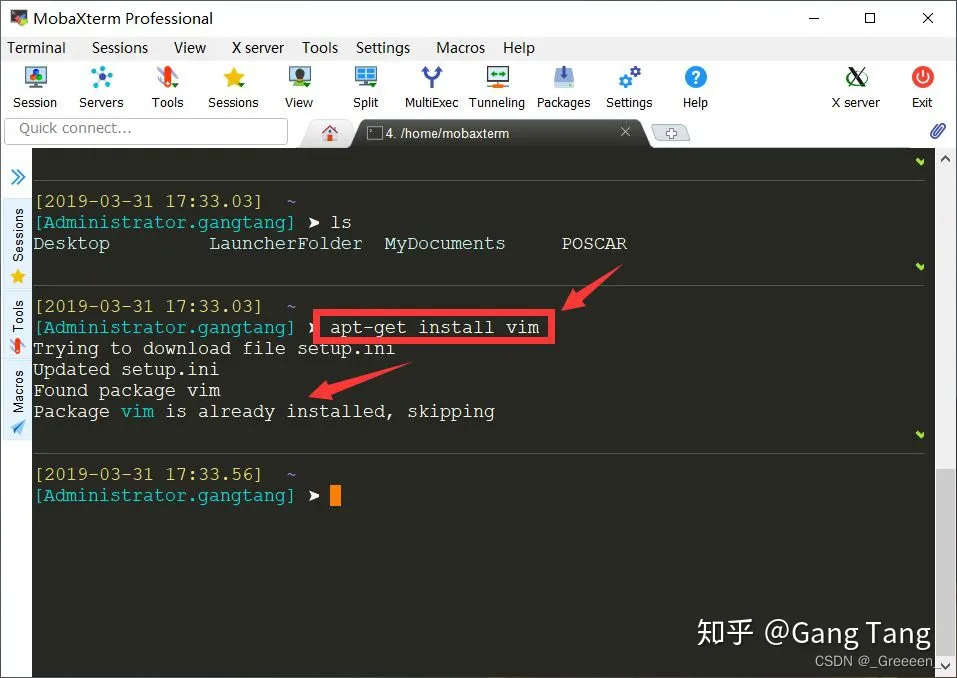Open the Help menu in menu bar
Image resolution: width=957 pixels, height=678 pixels.
click(519, 48)
